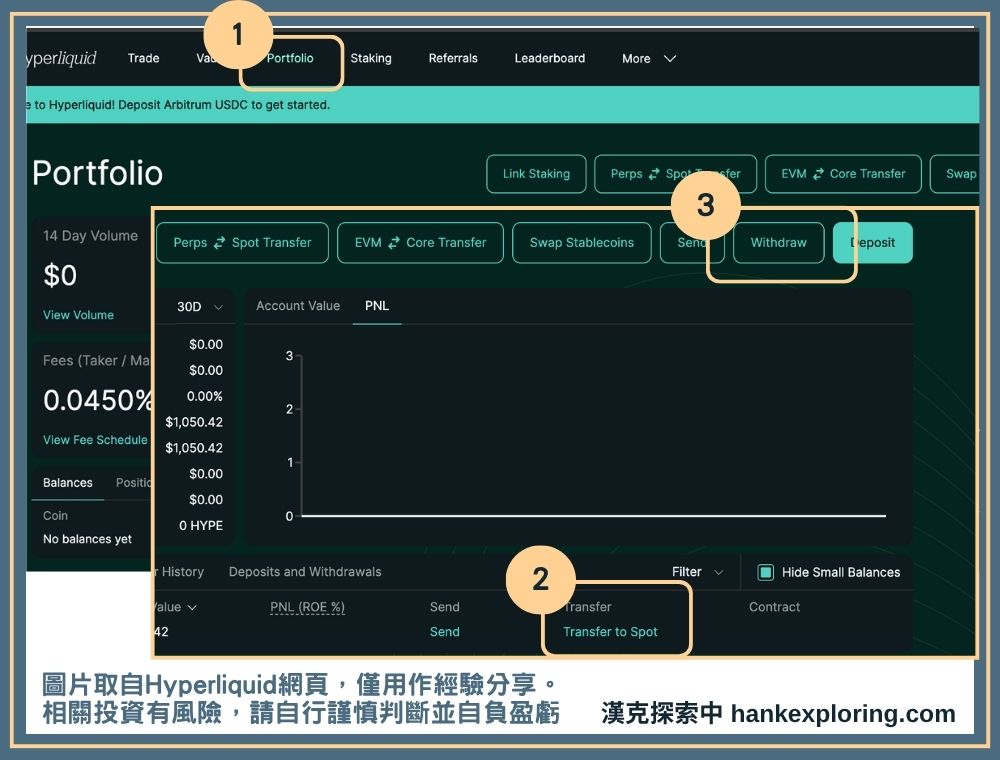The height and width of the screenshot is (760, 1000).
Task: Click the teal Deposit button
Action: click(x=872, y=242)
